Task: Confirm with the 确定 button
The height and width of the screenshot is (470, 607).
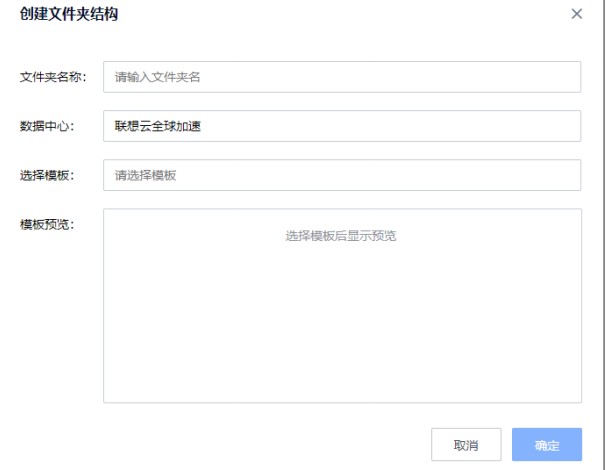Action: pyautogui.click(x=546, y=445)
